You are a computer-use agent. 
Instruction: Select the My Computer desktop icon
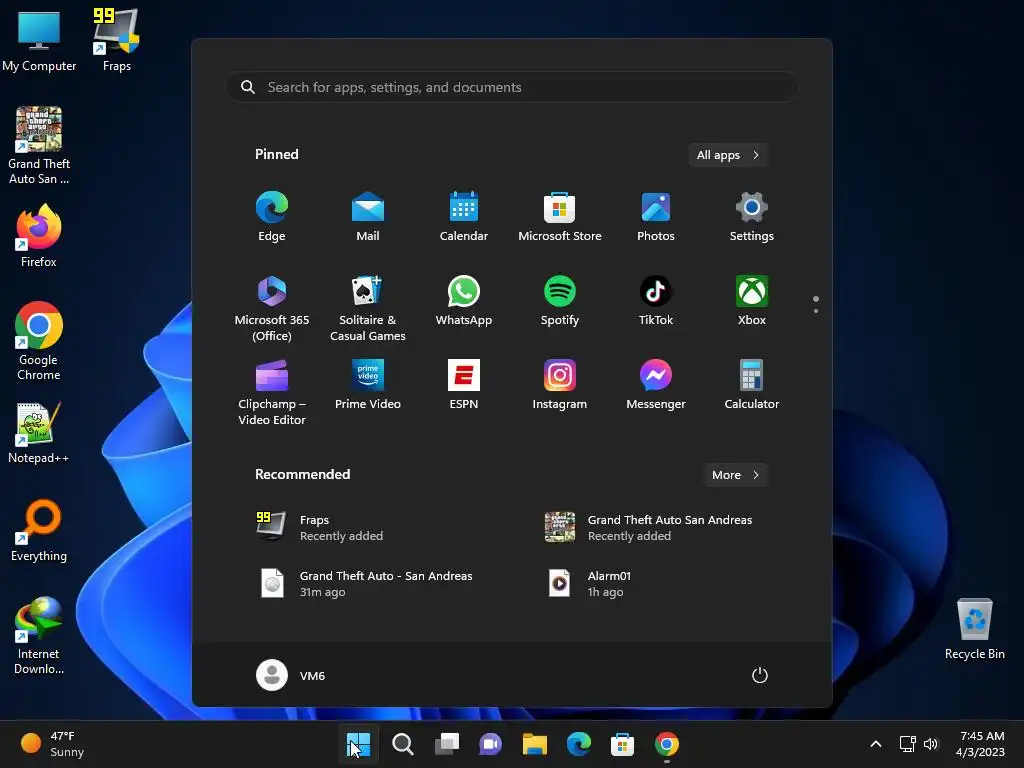click(x=39, y=39)
